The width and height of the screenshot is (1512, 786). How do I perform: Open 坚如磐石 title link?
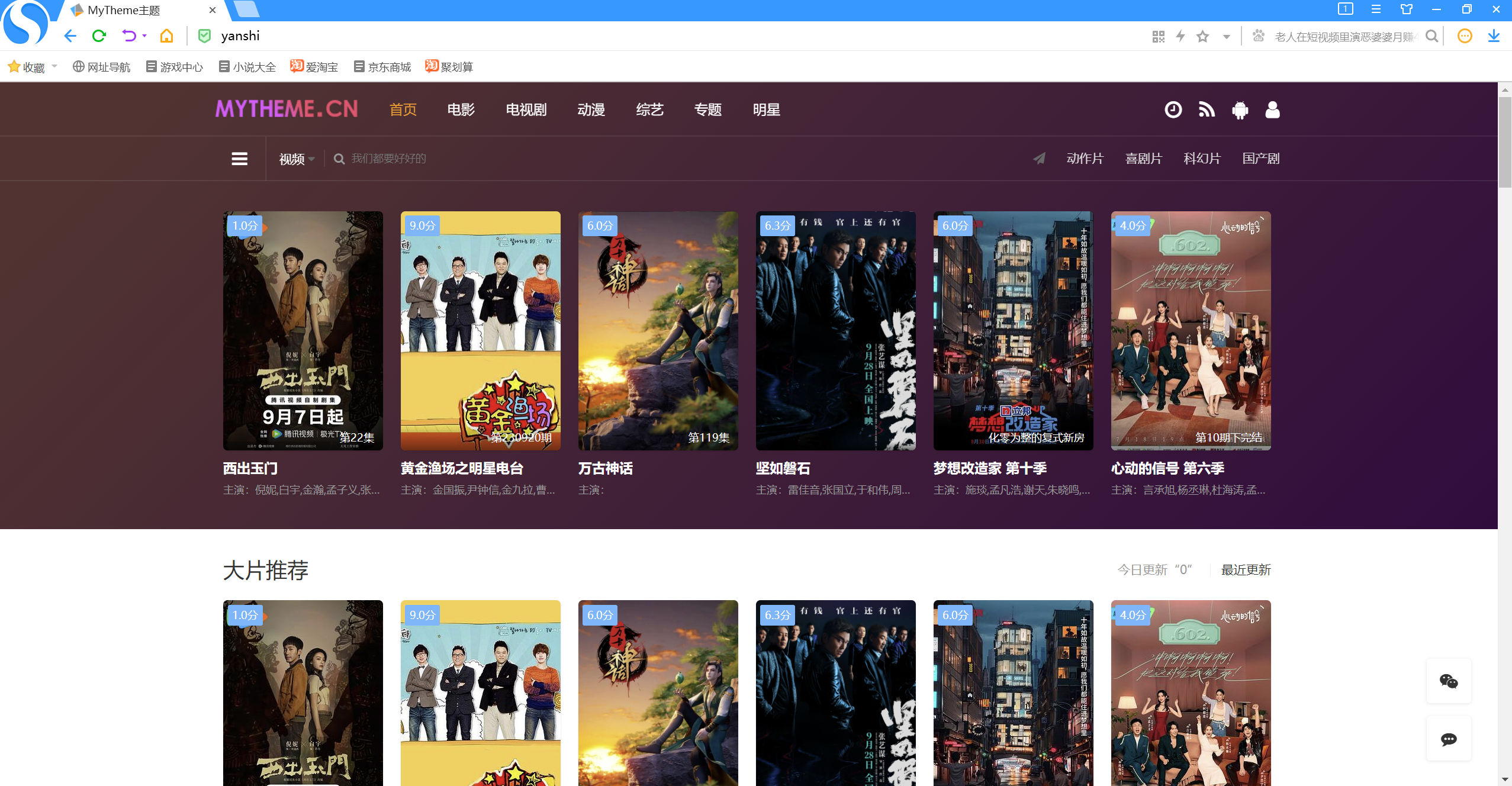pyautogui.click(x=783, y=468)
